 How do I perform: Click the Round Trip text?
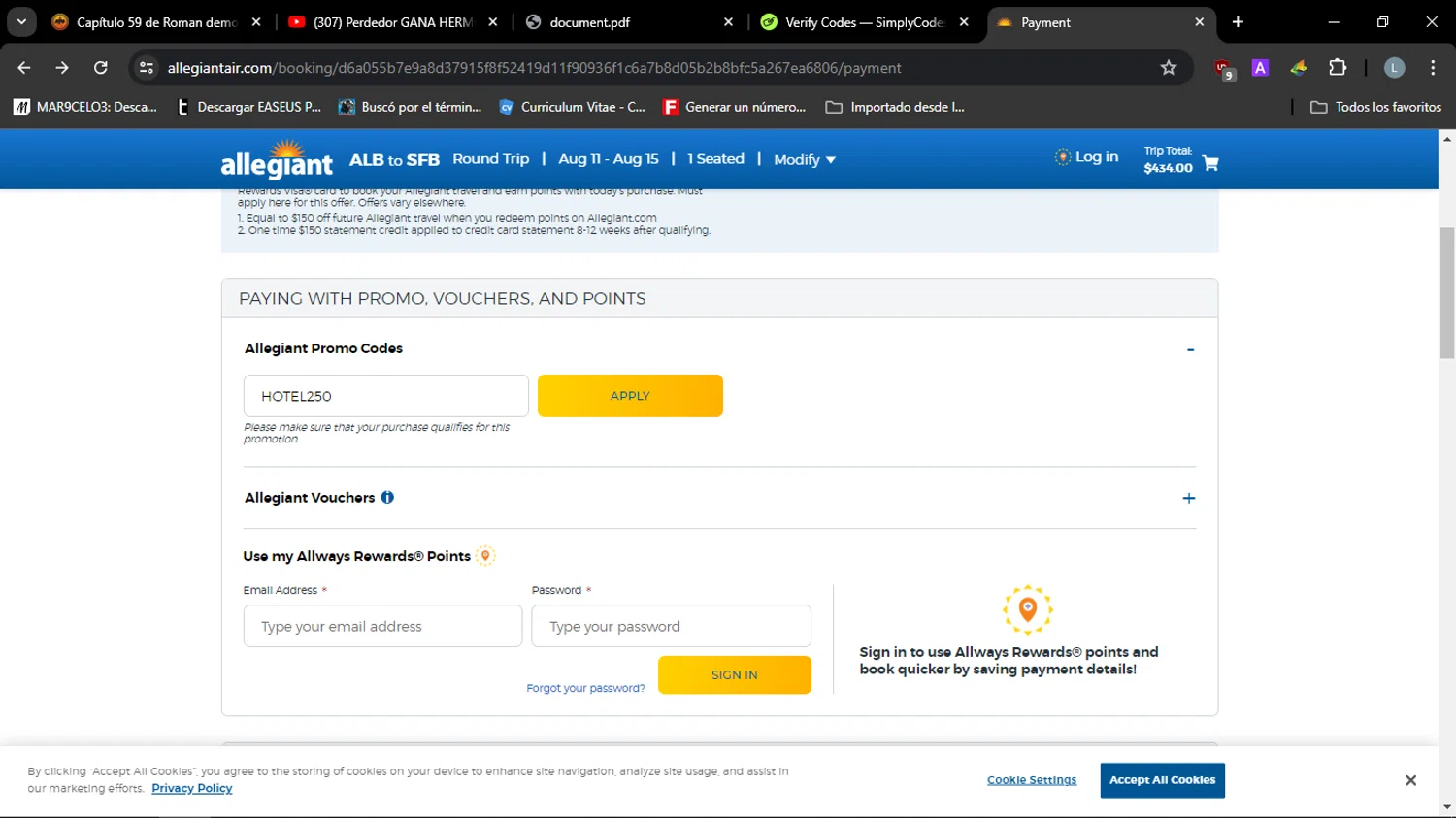tap(491, 159)
